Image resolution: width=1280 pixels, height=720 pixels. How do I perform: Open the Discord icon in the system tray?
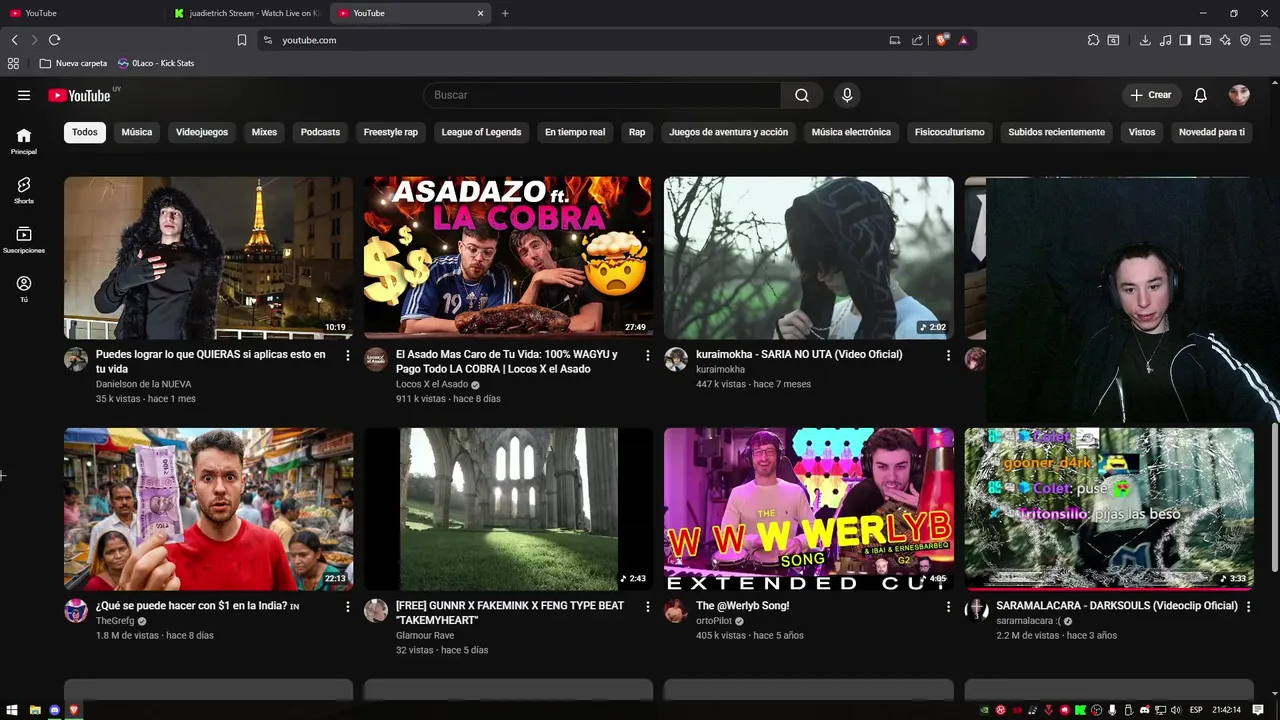[1145, 710]
